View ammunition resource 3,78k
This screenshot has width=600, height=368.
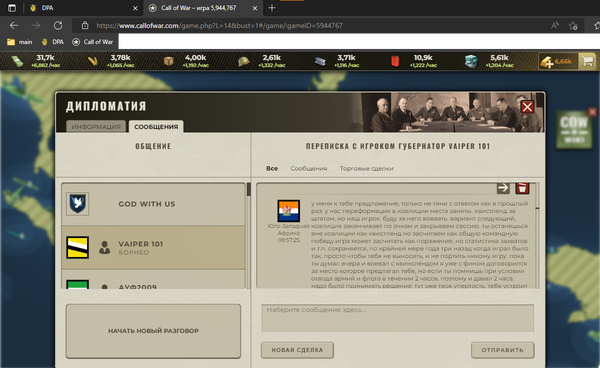111,61
